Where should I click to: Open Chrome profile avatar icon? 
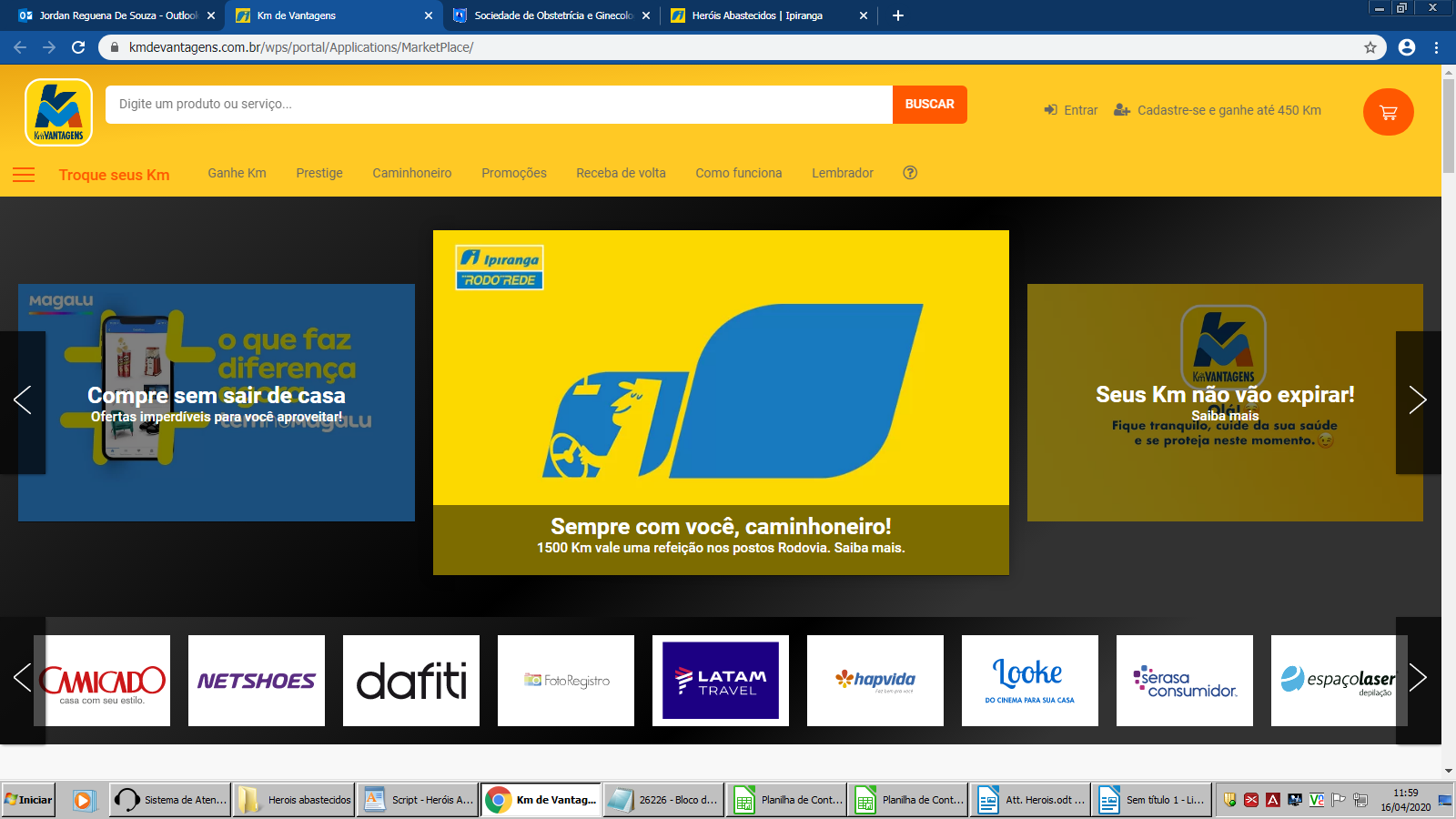1407,47
